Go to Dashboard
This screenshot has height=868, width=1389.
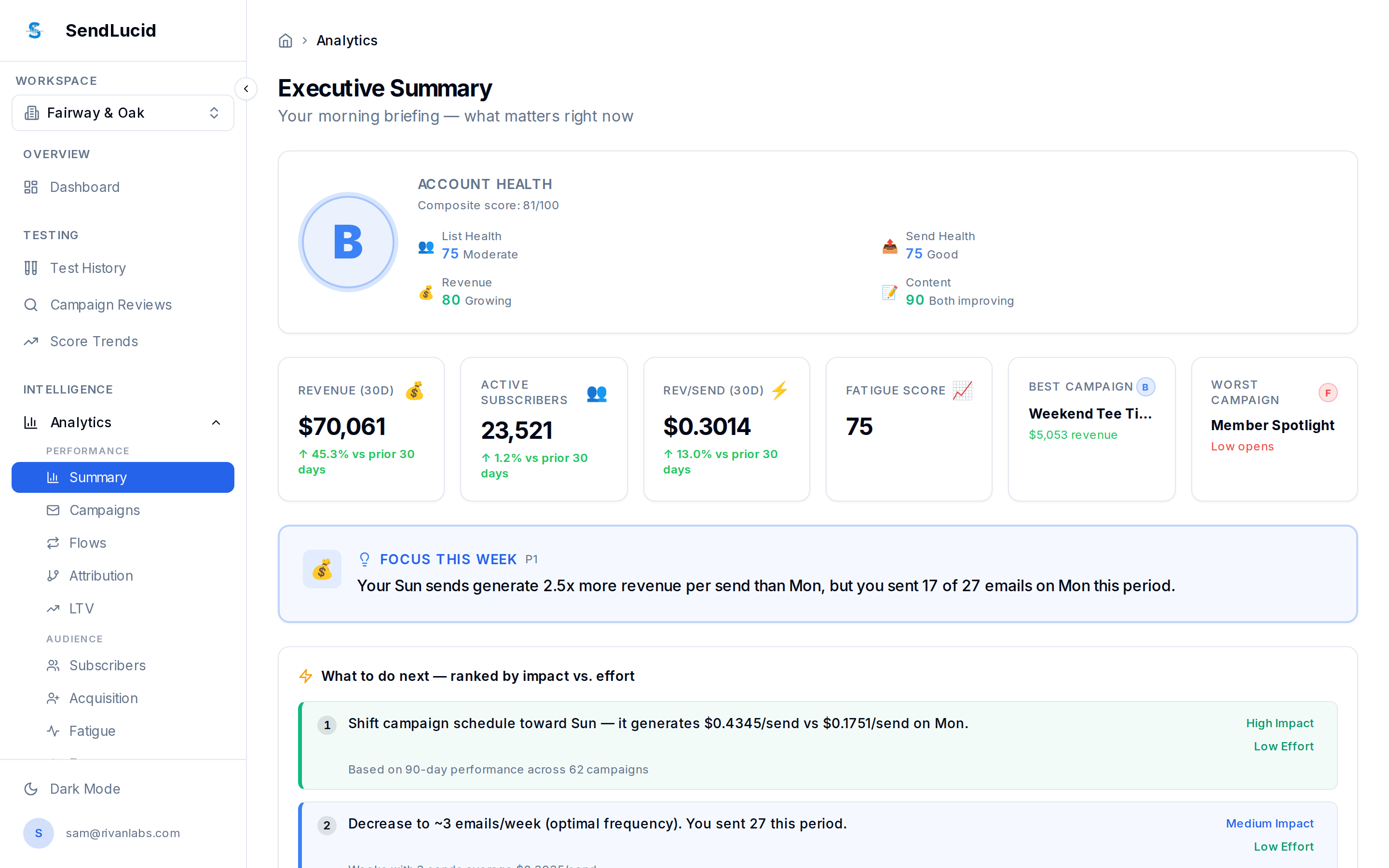(x=123, y=187)
